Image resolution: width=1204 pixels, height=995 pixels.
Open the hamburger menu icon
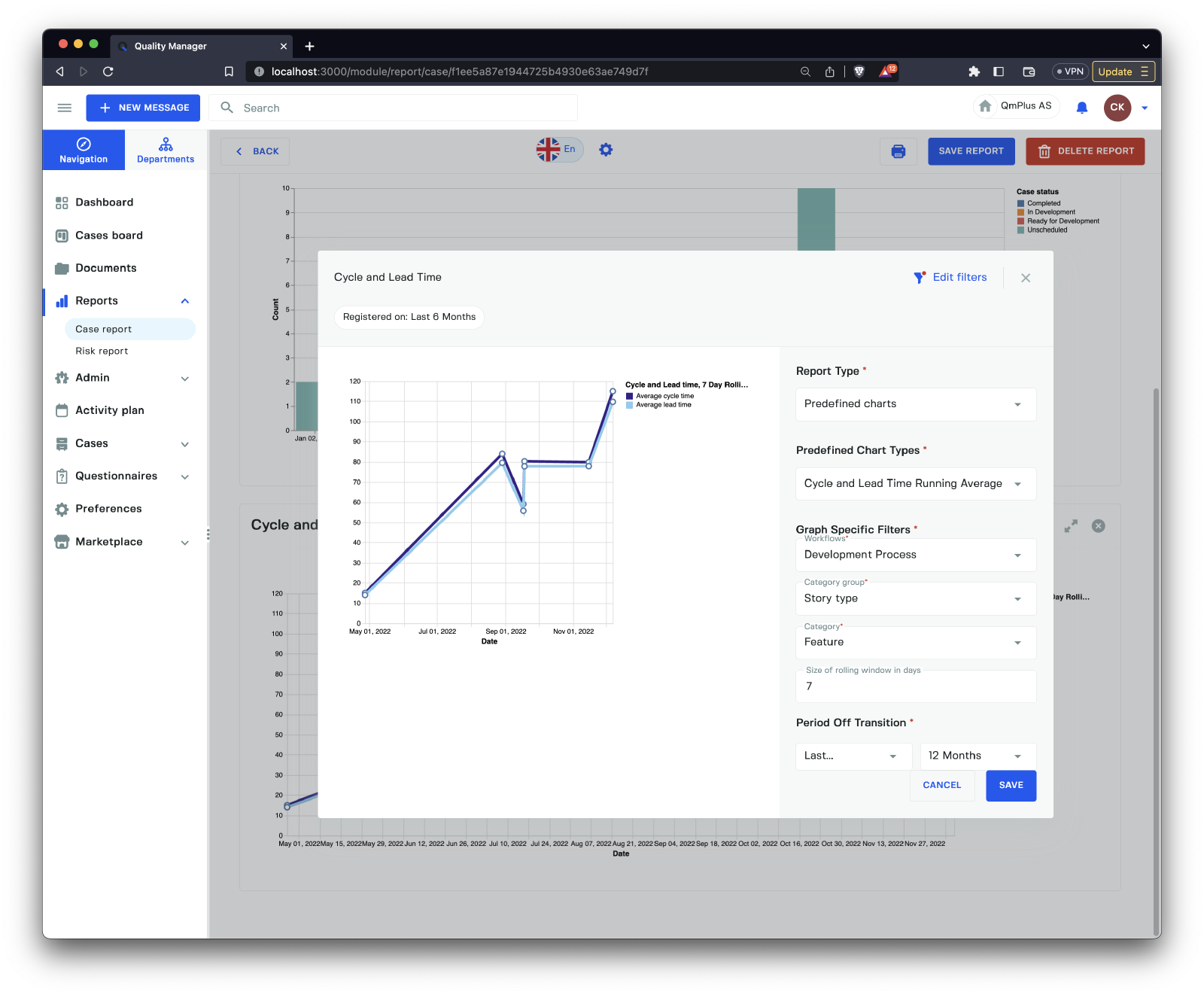click(65, 108)
